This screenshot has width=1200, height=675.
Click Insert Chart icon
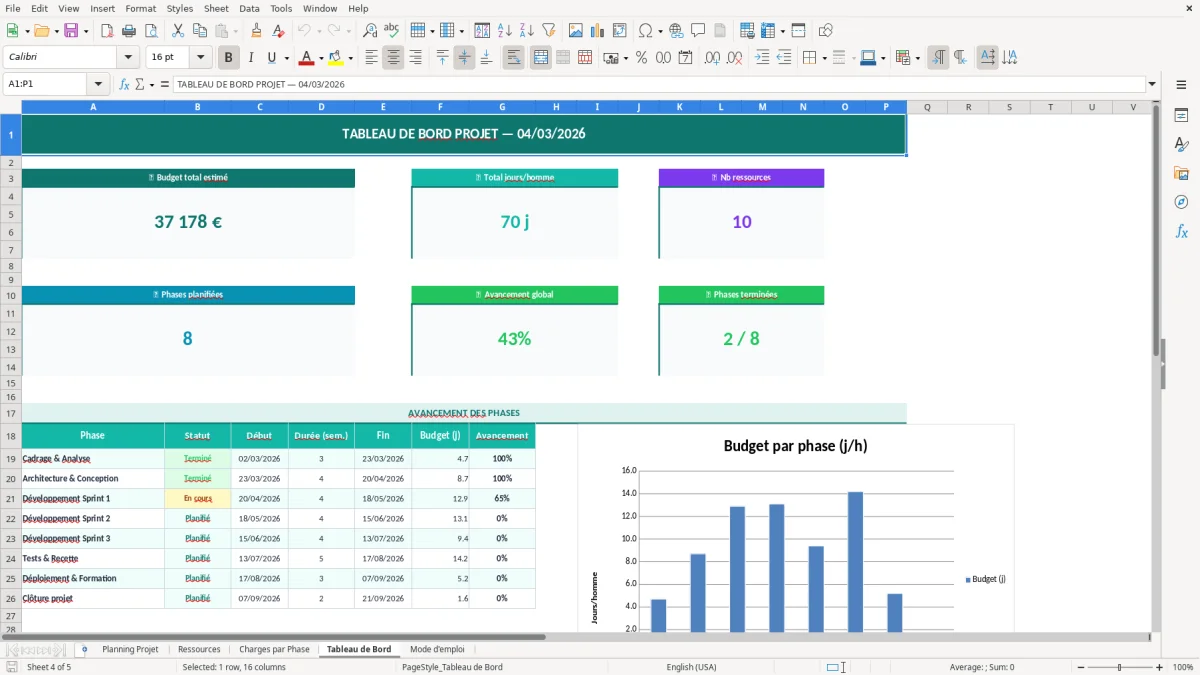coord(598,31)
